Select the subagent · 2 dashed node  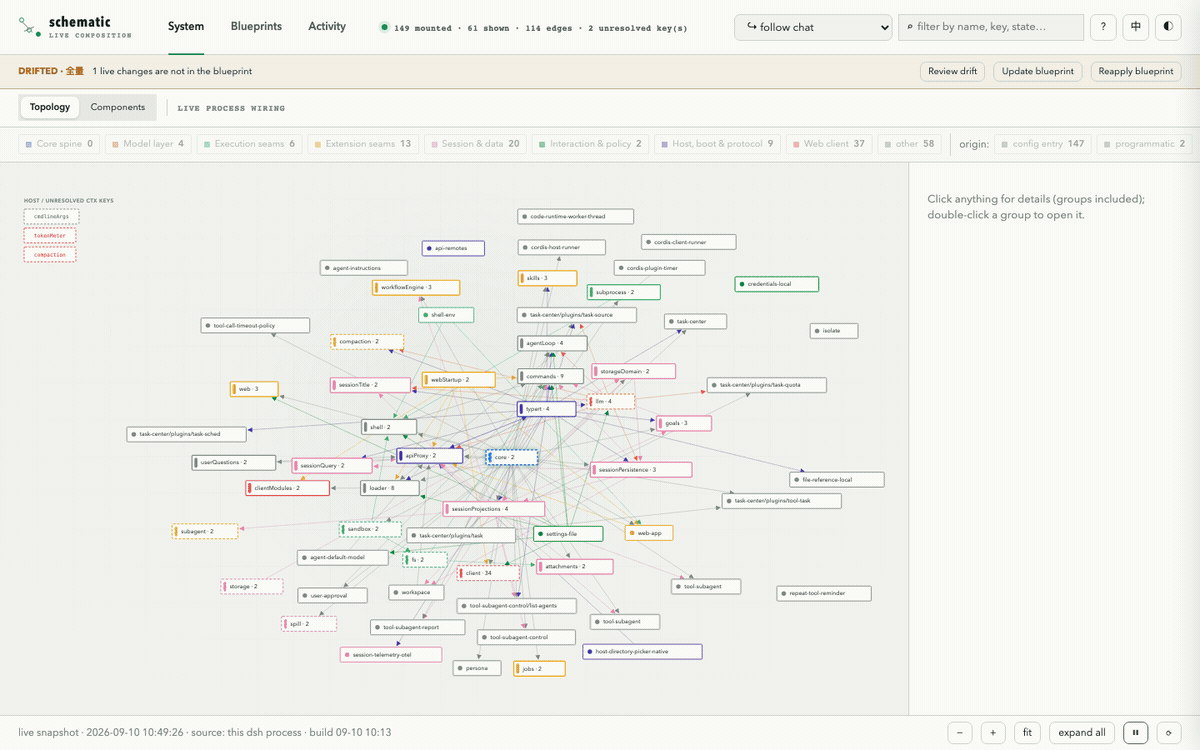point(205,531)
